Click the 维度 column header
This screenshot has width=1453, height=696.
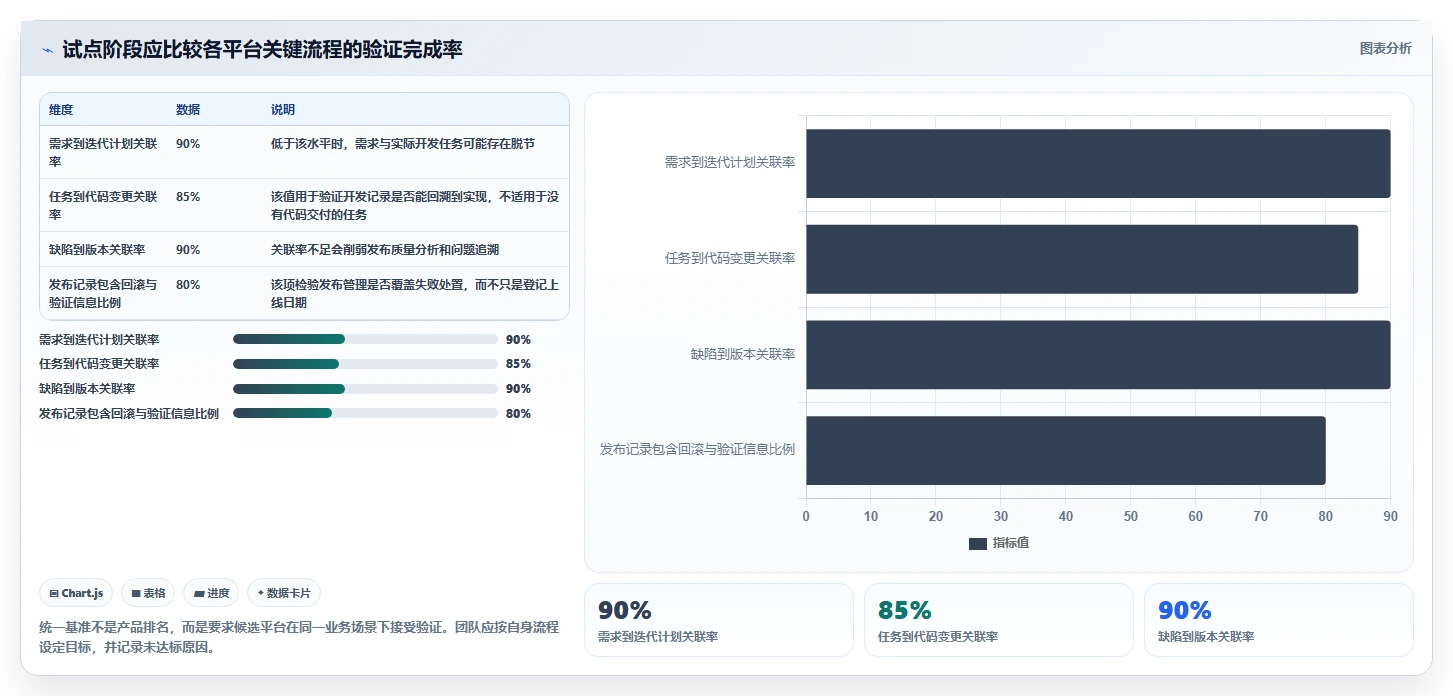[x=61, y=110]
